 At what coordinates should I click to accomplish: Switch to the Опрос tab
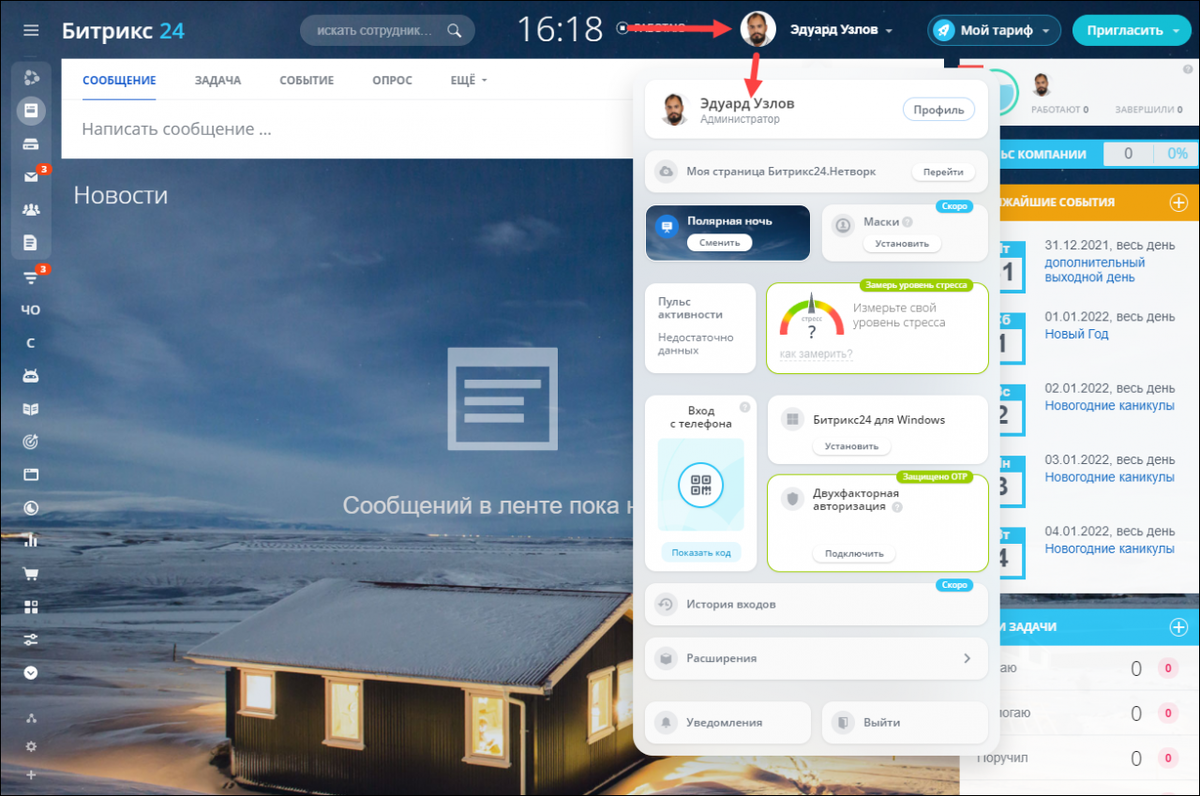point(392,80)
